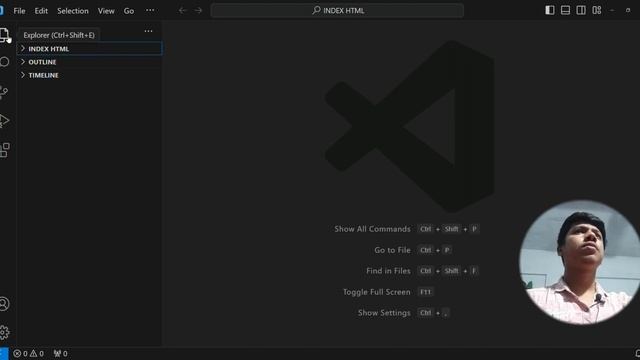Open the customize layout button
The width and height of the screenshot is (640, 360).
597,10
